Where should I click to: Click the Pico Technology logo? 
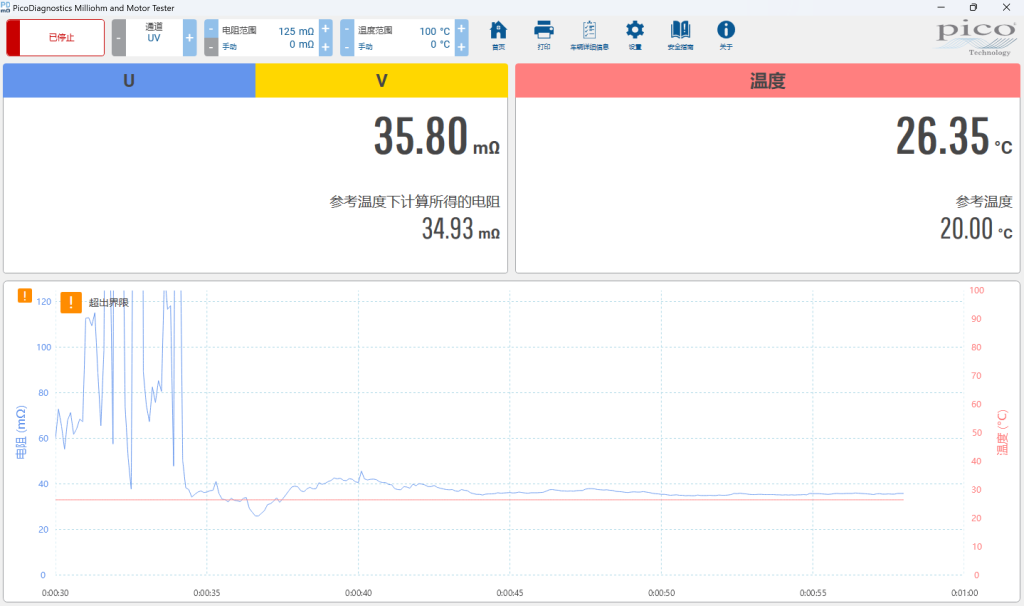(974, 36)
